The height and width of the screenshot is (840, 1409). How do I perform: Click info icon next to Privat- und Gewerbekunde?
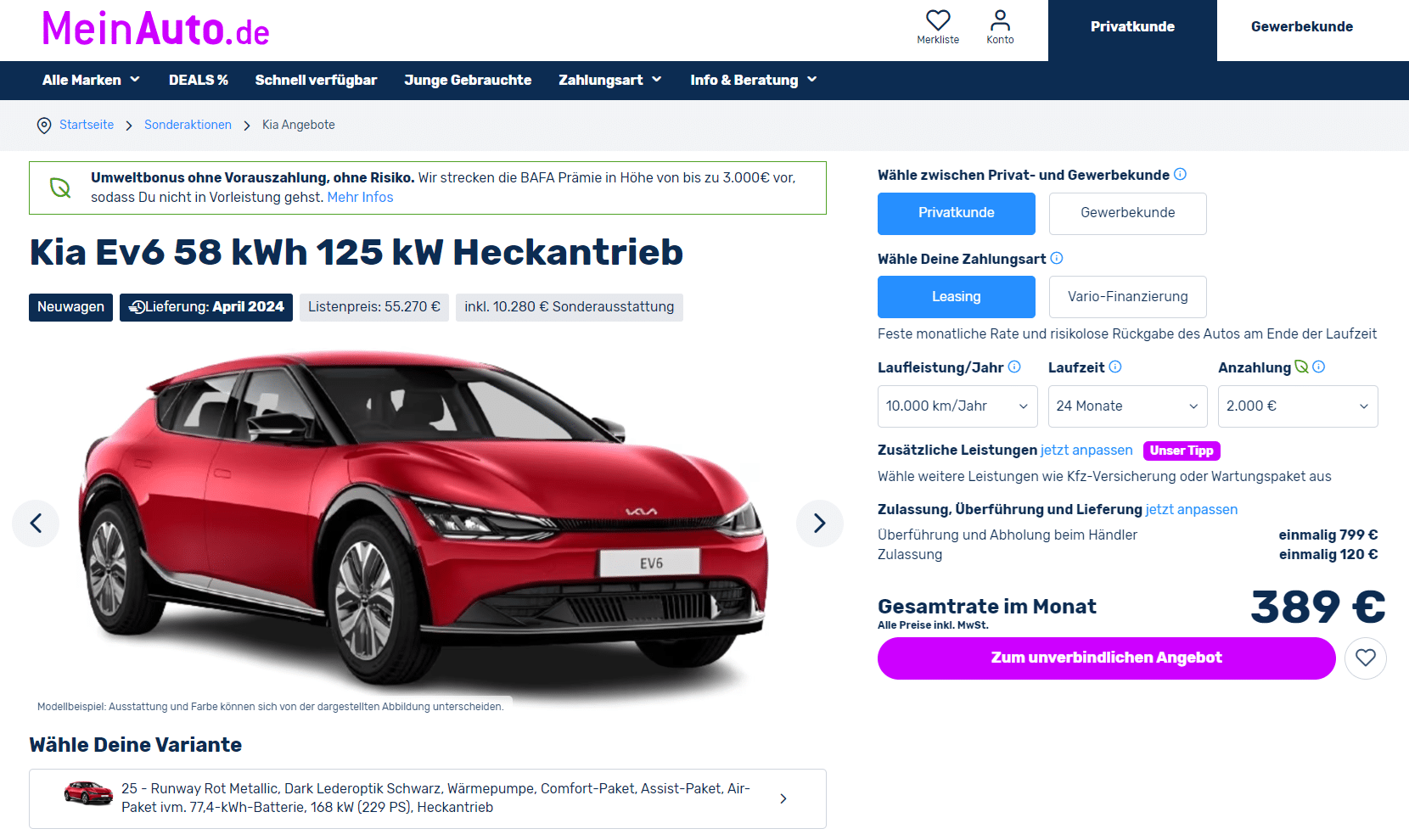(1180, 174)
